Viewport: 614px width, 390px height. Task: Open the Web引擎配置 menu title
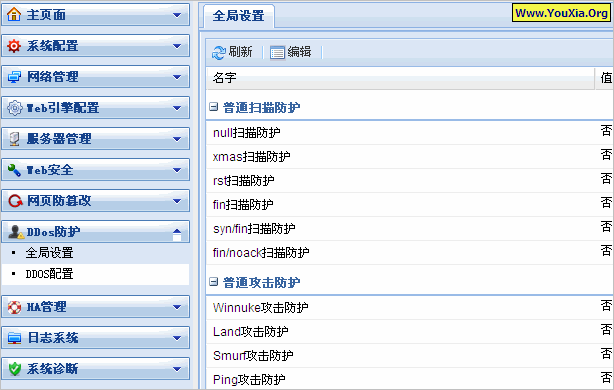coord(63,108)
